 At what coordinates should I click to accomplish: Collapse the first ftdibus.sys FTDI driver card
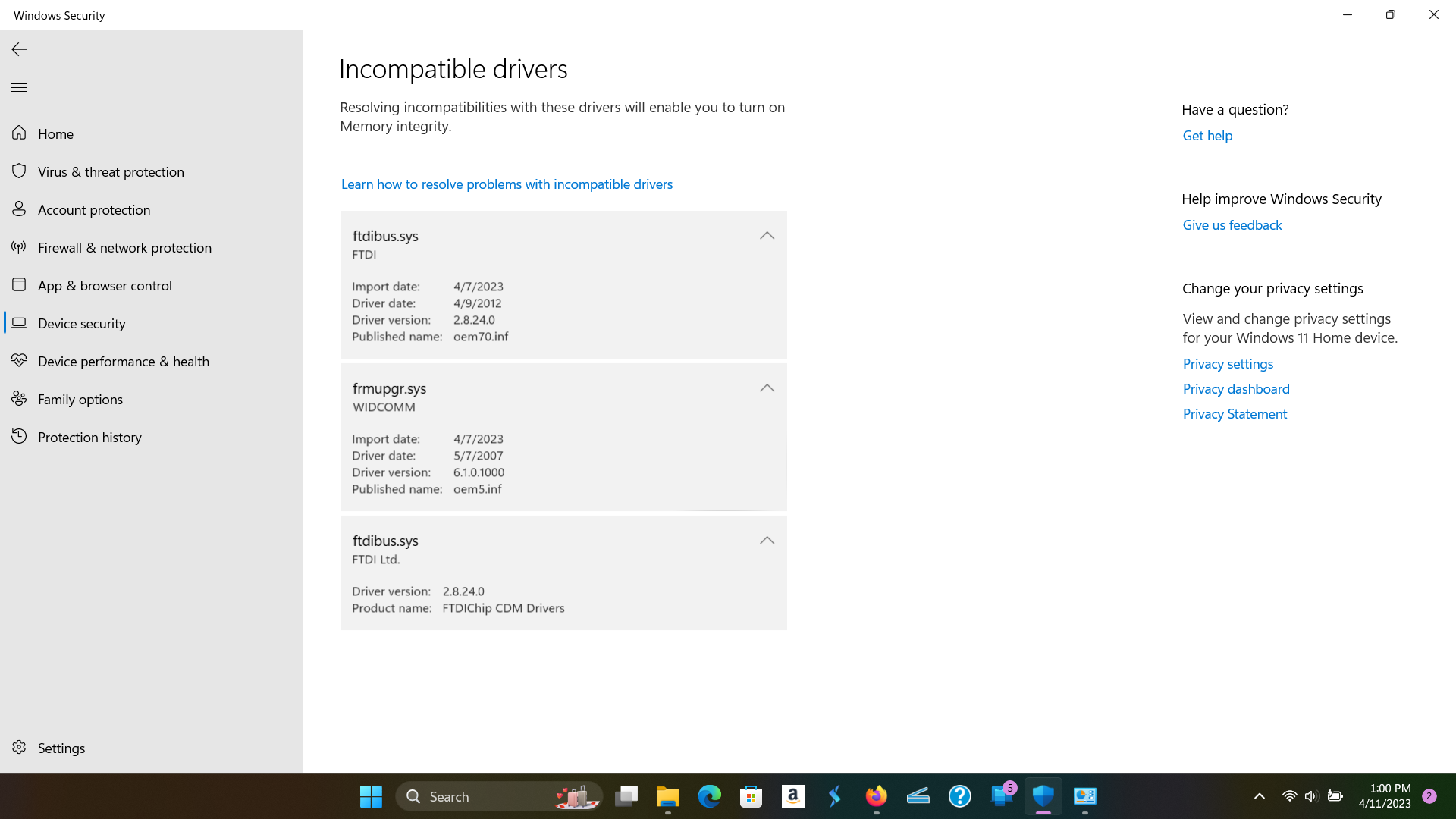[x=767, y=236]
